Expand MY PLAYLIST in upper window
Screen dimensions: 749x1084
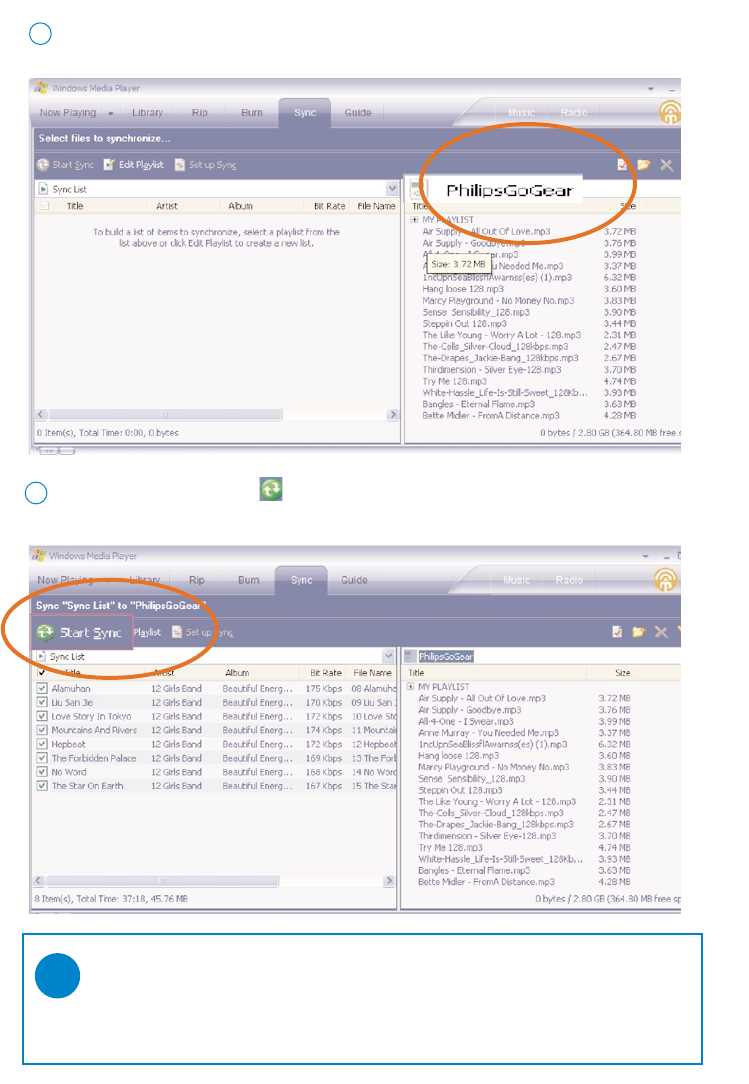(414, 220)
